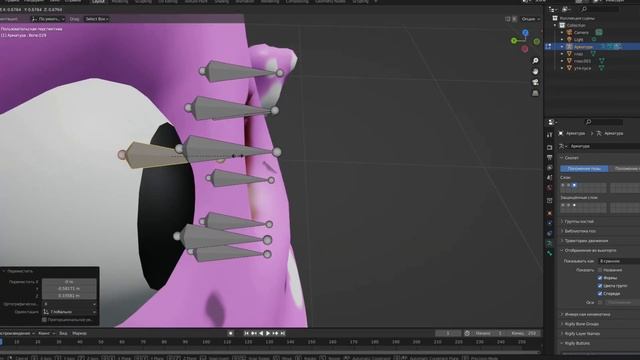Open the Output properties tab icon
Viewport: 640px width, 360px height.
coord(549,158)
